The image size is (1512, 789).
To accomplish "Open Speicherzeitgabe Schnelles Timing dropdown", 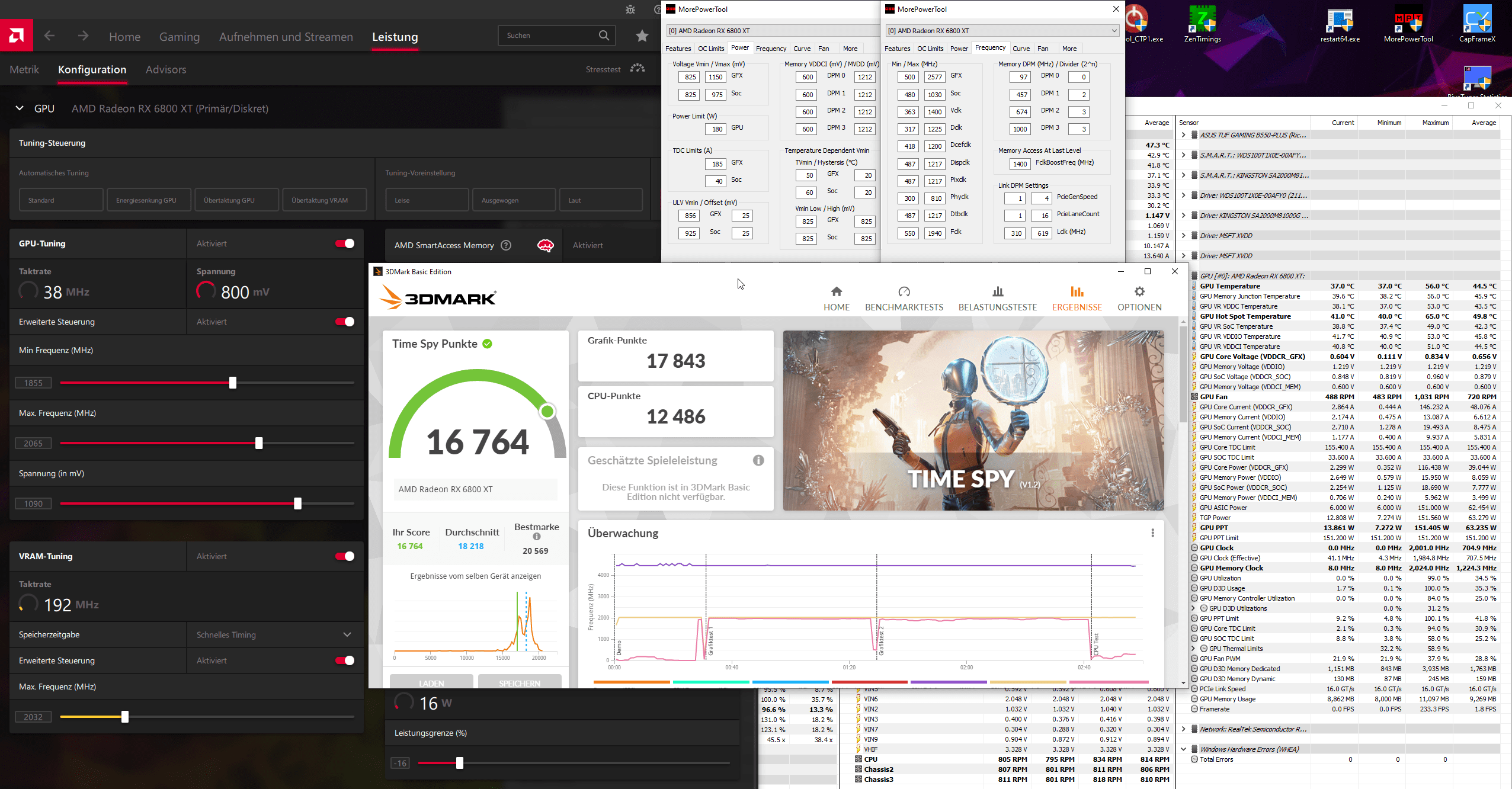I will coord(347,634).
